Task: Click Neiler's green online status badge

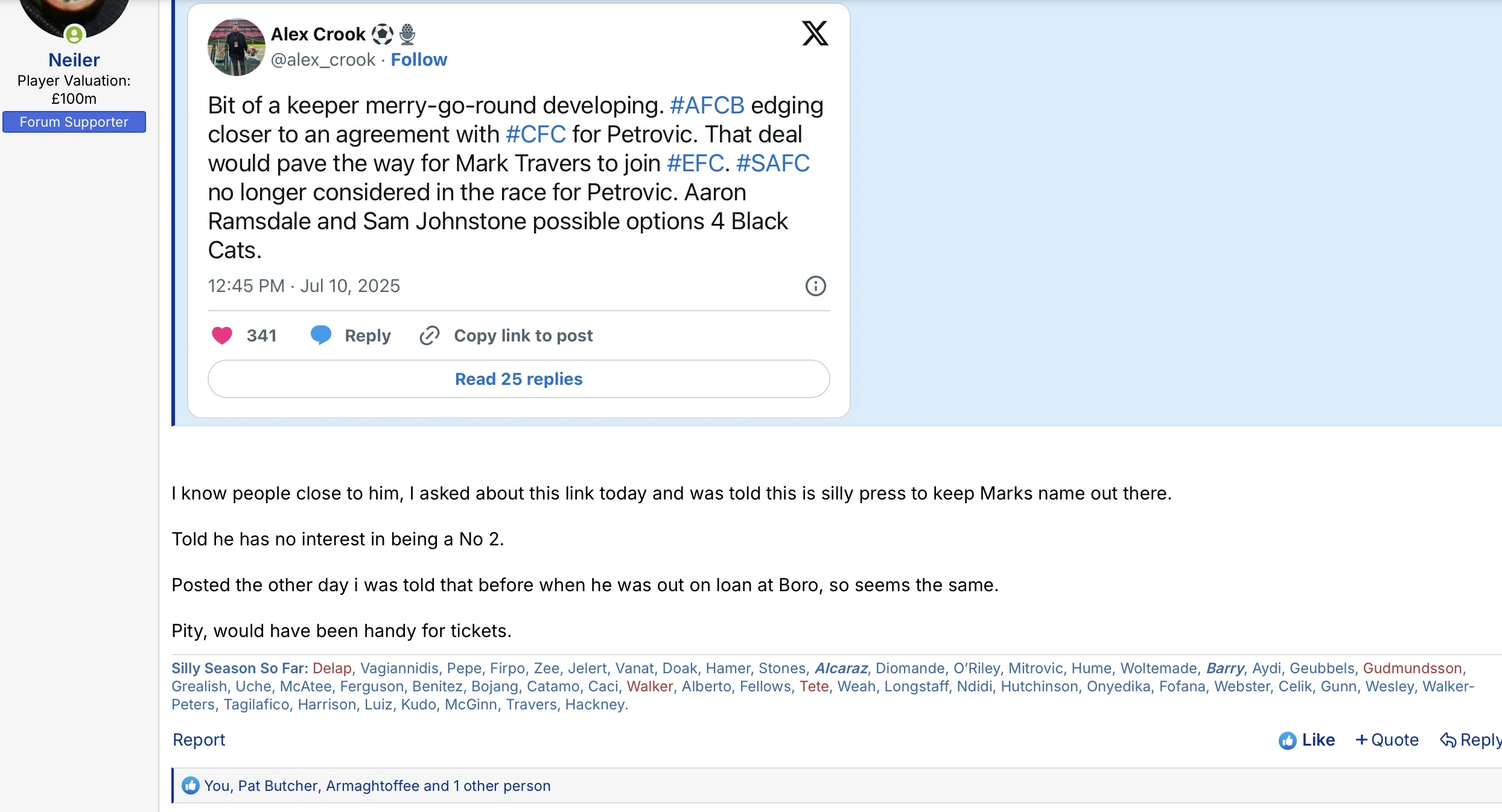Action: click(x=74, y=34)
